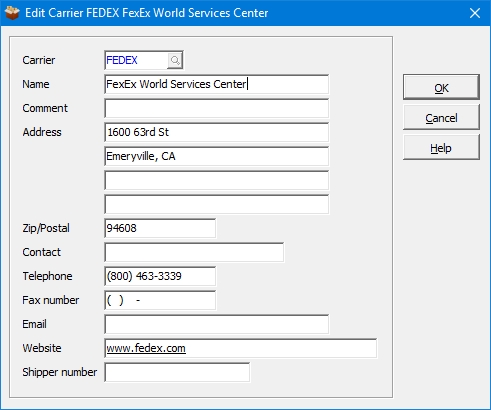491x410 pixels.
Task: Focus the empty Email field
Action: pyautogui.click(x=217, y=324)
